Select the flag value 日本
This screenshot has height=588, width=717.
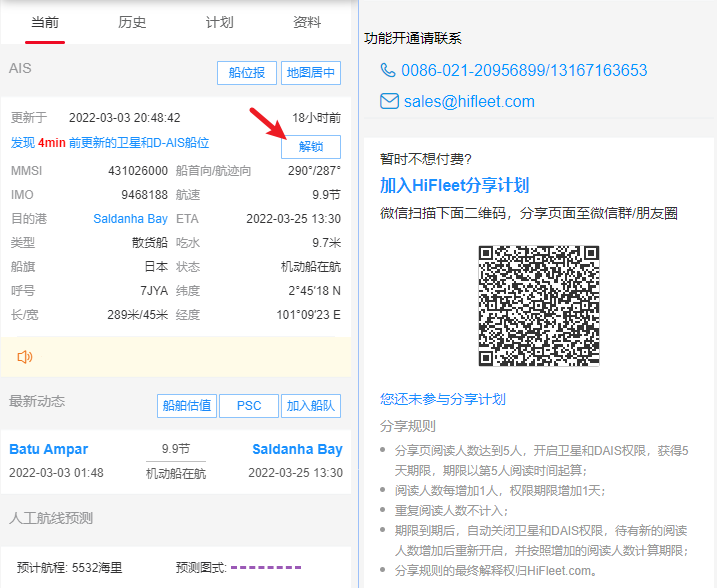pos(156,267)
